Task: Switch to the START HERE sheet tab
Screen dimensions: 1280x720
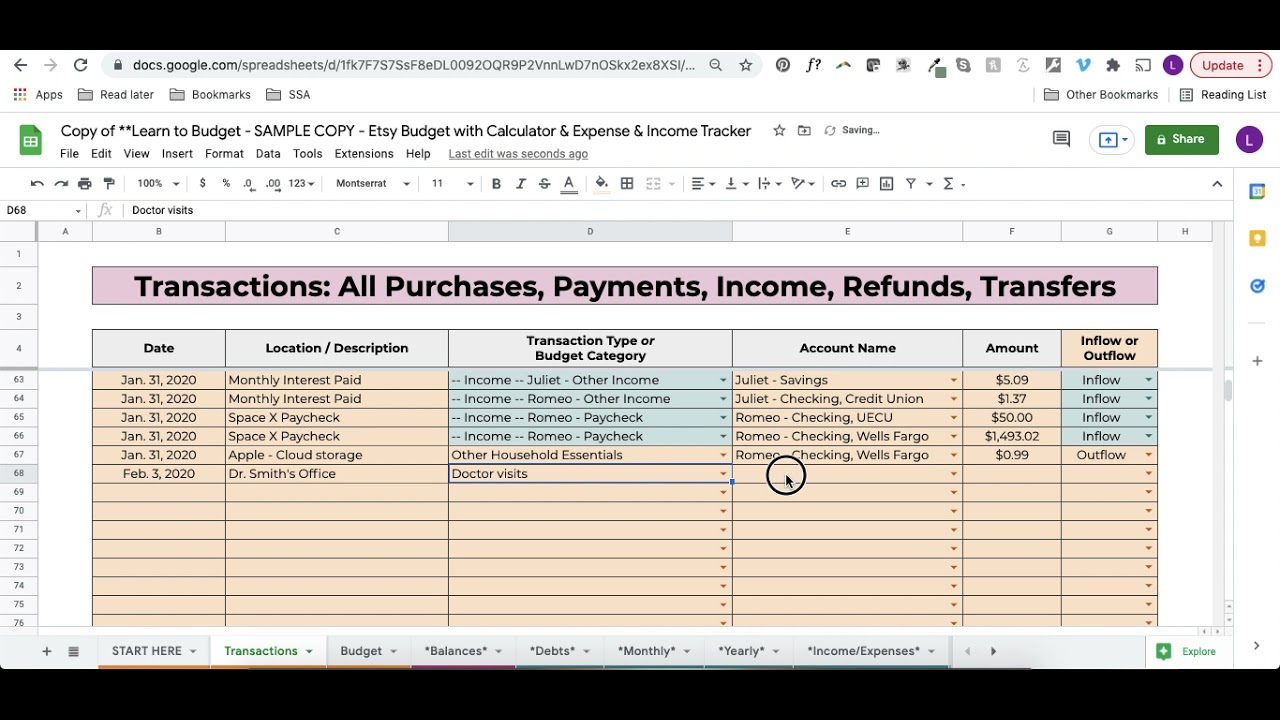Action: pyautogui.click(x=147, y=651)
